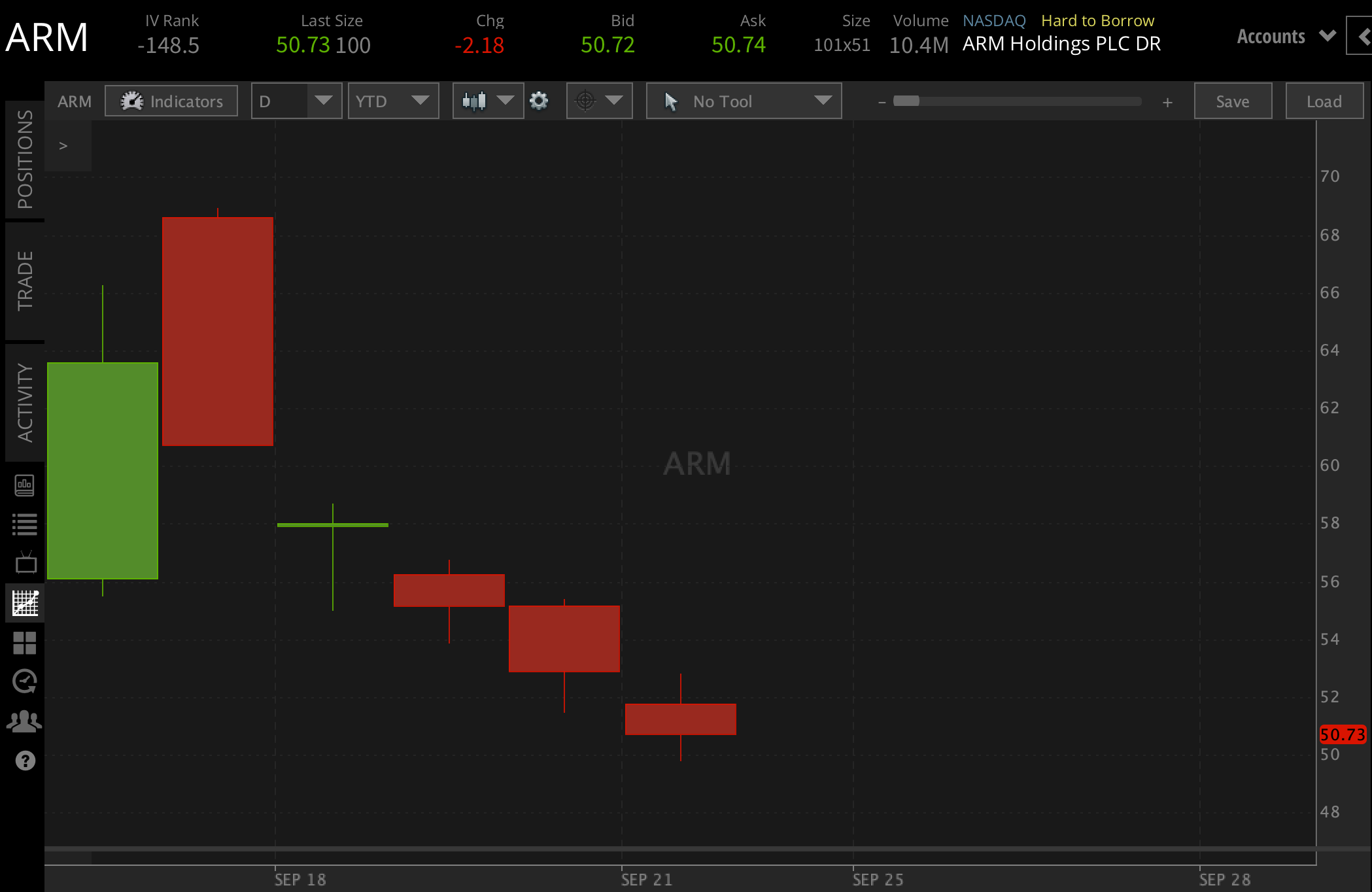Open the help question mark icon

tap(26, 761)
